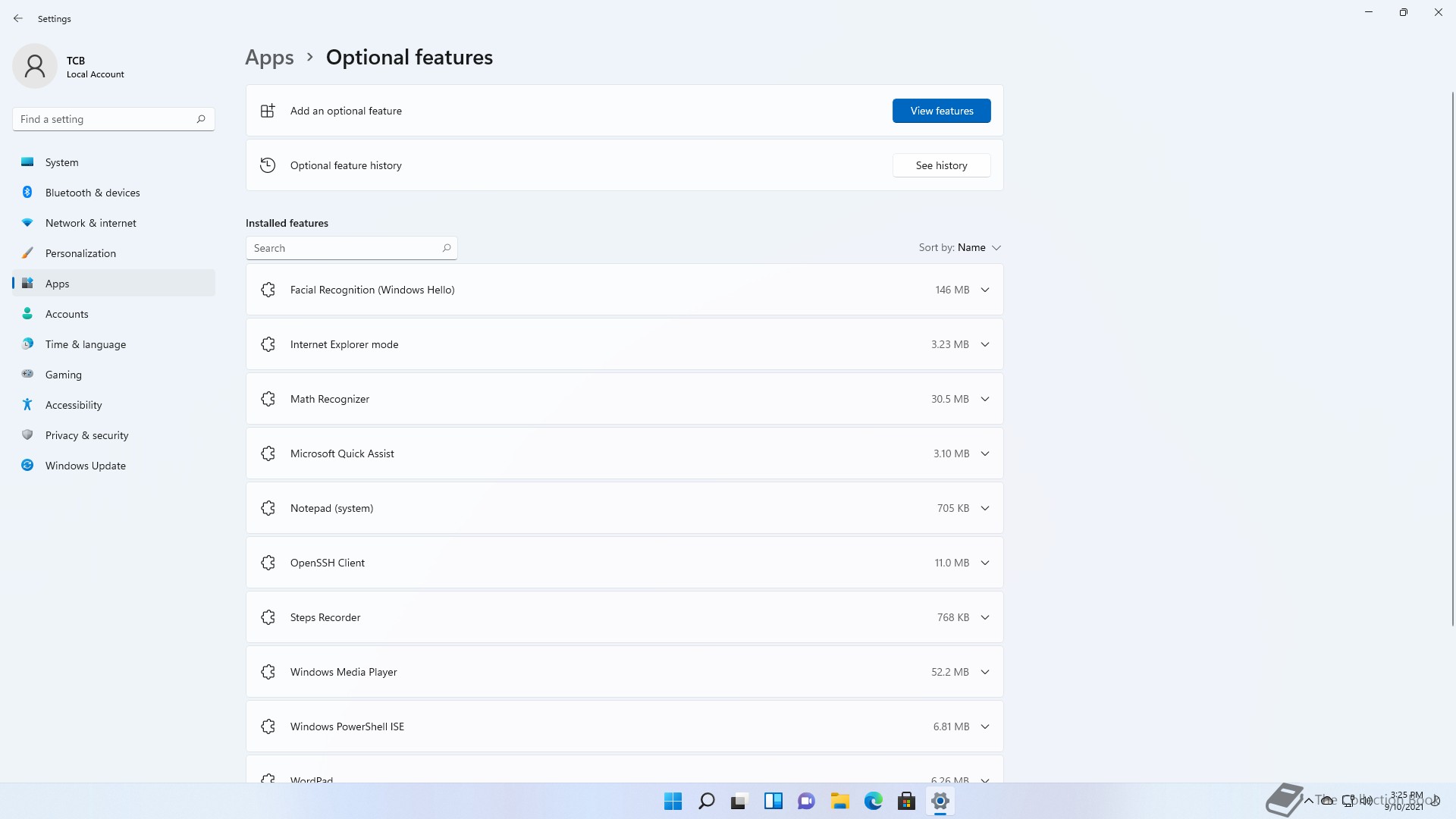Open Accounts settings

point(114,314)
